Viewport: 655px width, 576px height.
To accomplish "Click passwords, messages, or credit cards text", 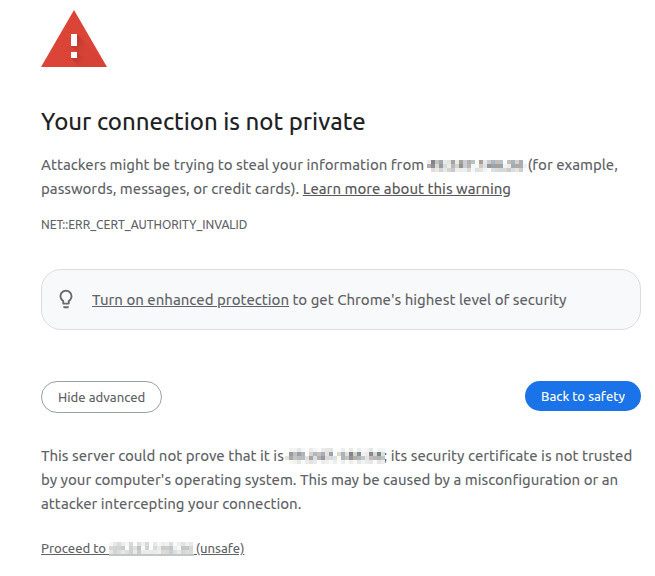I will point(170,189).
